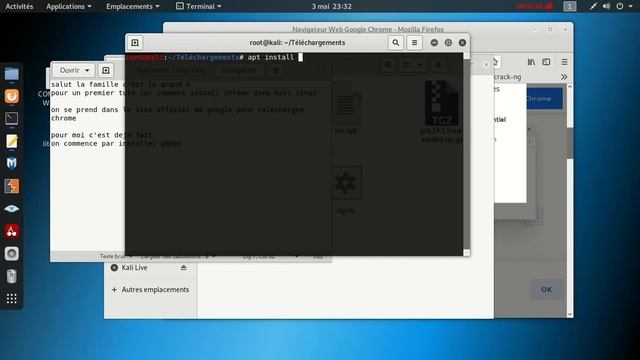Toggle the Firefox sidebar icon
The height and width of the screenshot is (360, 640).
pyautogui.click(x=546, y=62)
